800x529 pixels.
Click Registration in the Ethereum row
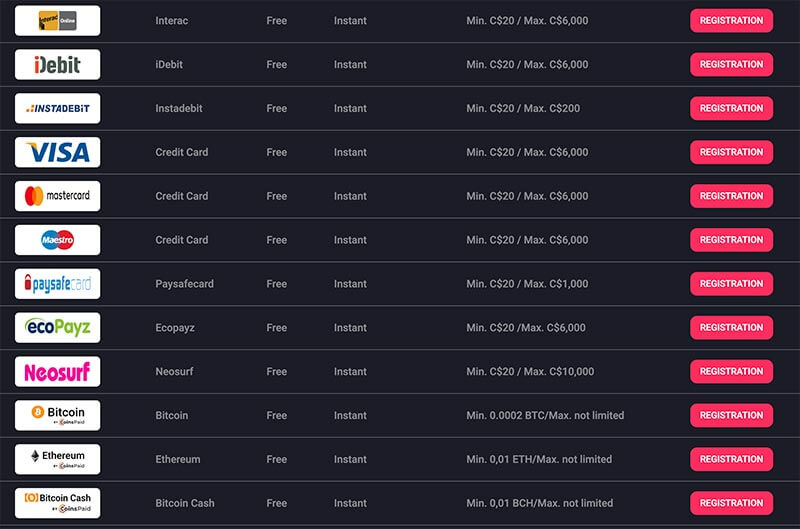point(731,459)
